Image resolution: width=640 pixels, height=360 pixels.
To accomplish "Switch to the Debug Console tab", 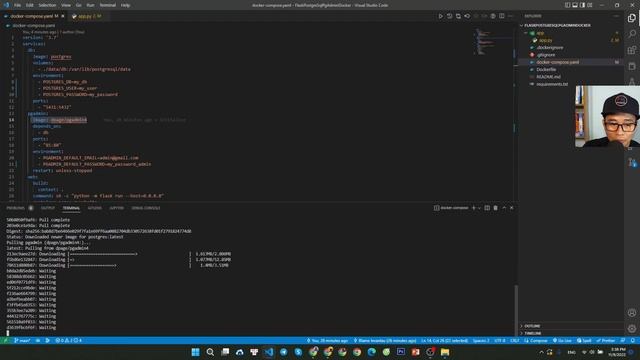I will click(x=146, y=208).
